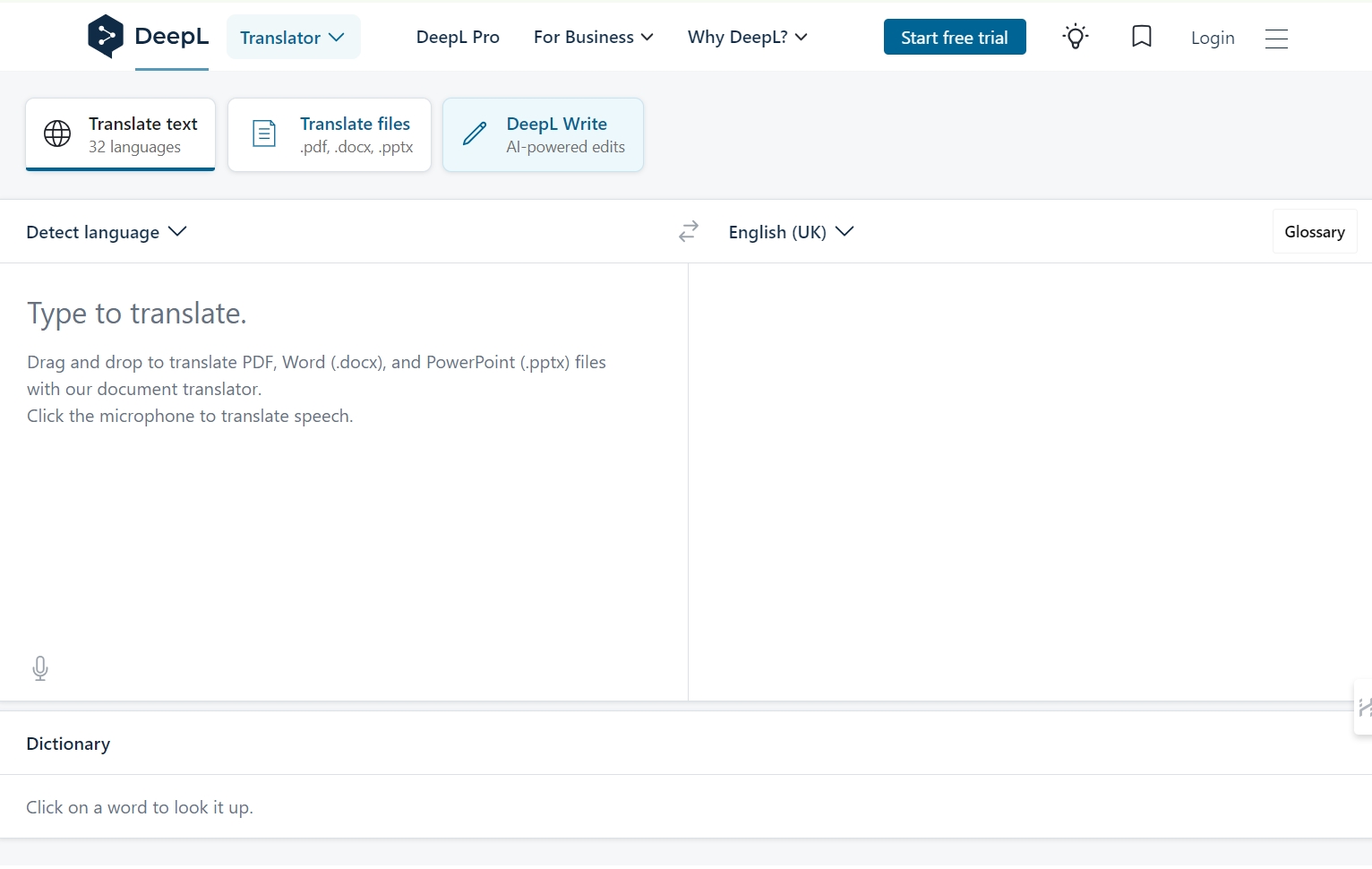Viewport: 1372px width, 869px height.
Task: Click the DeepL wordmark text
Action: click(171, 36)
